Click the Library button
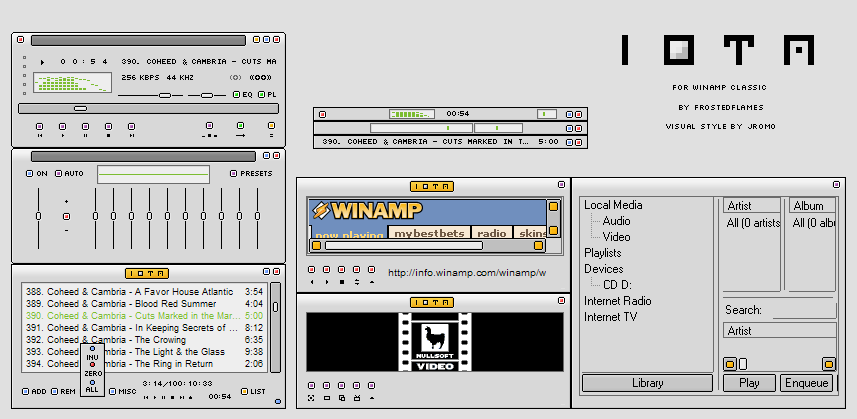 click(647, 383)
